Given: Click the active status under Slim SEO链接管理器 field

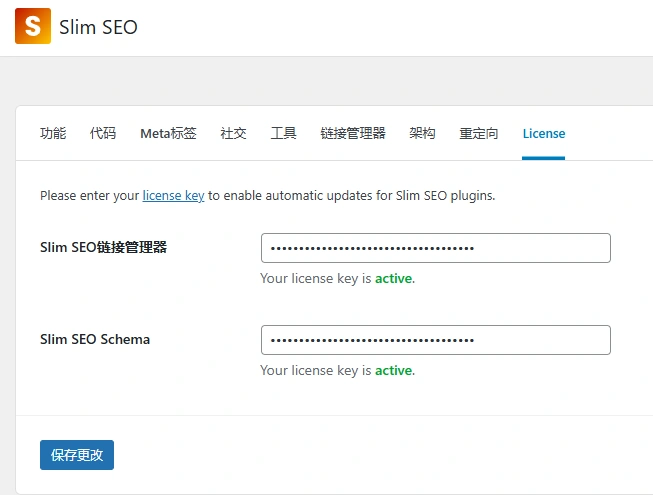Looking at the screenshot, I should (394, 279).
